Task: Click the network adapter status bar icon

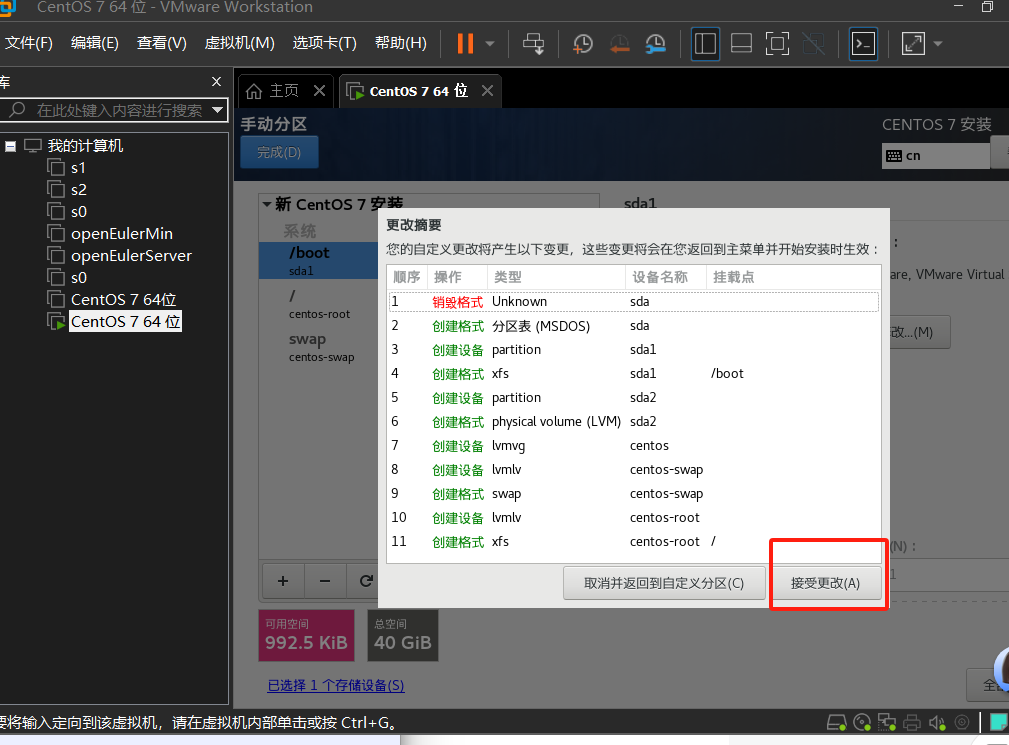Action: pyautogui.click(x=887, y=722)
